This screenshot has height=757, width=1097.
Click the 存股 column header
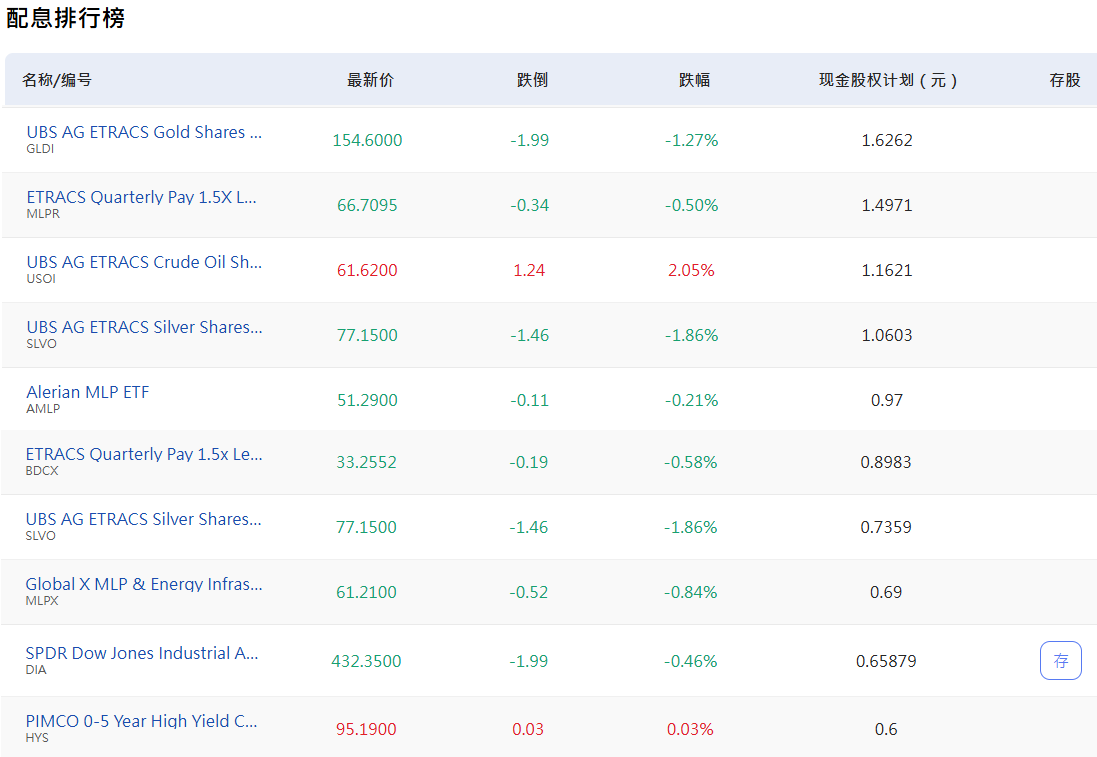pyautogui.click(x=1065, y=80)
